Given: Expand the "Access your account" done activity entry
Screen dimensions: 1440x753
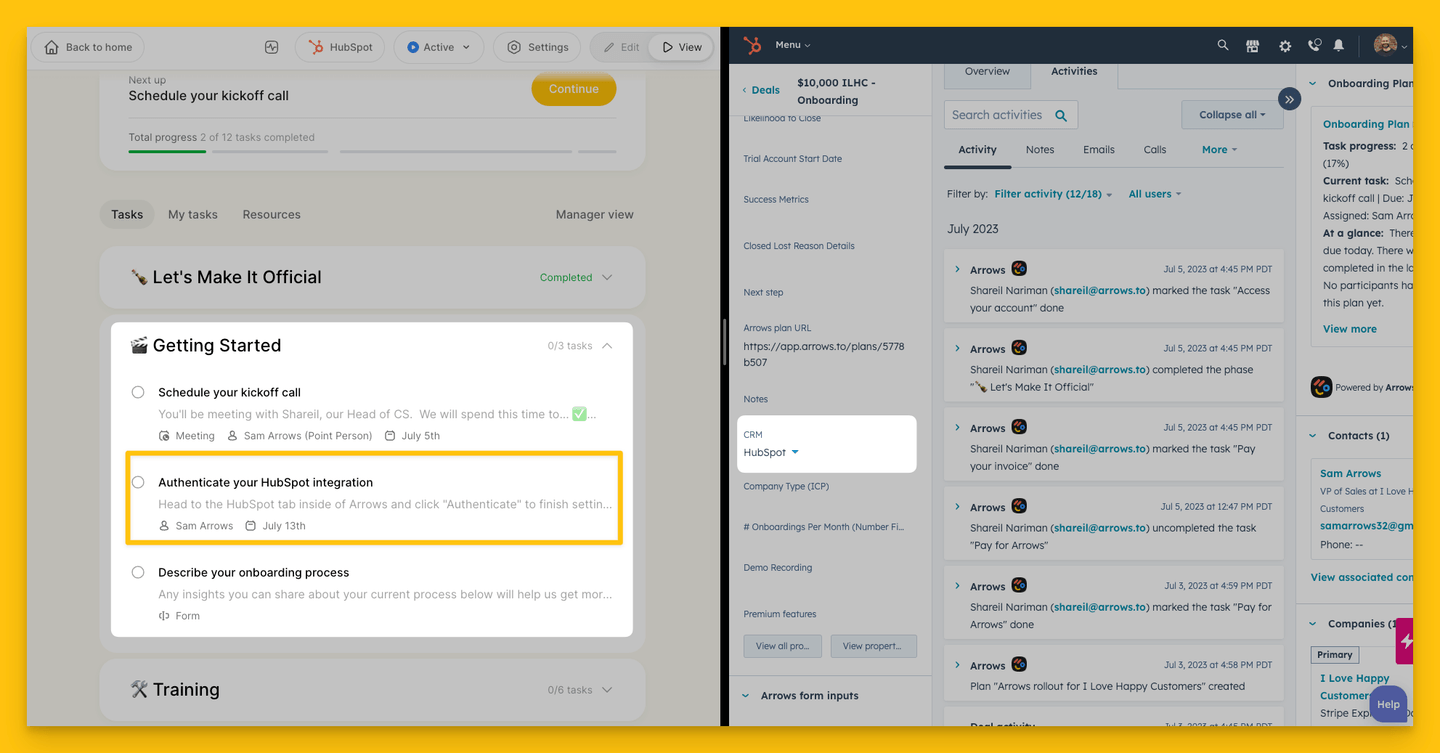Looking at the screenshot, I should point(957,270).
